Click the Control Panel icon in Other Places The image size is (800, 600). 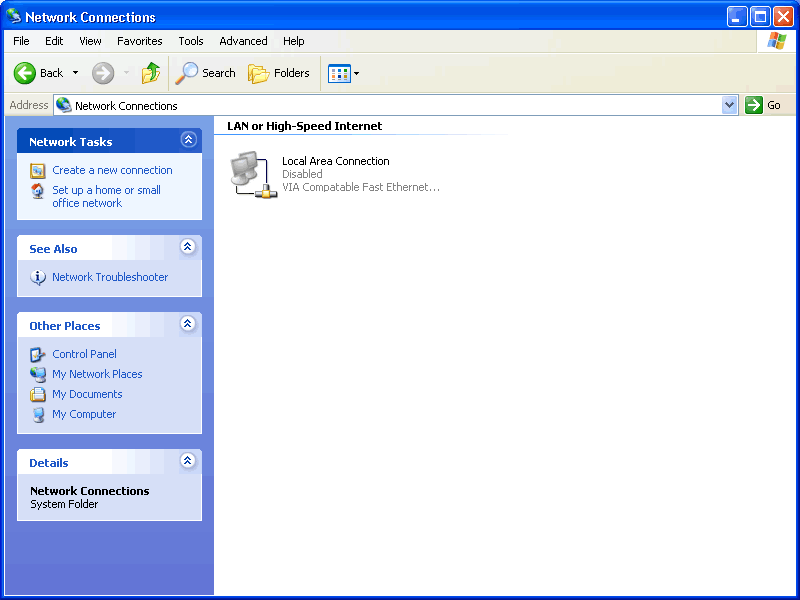[x=38, y=354]
